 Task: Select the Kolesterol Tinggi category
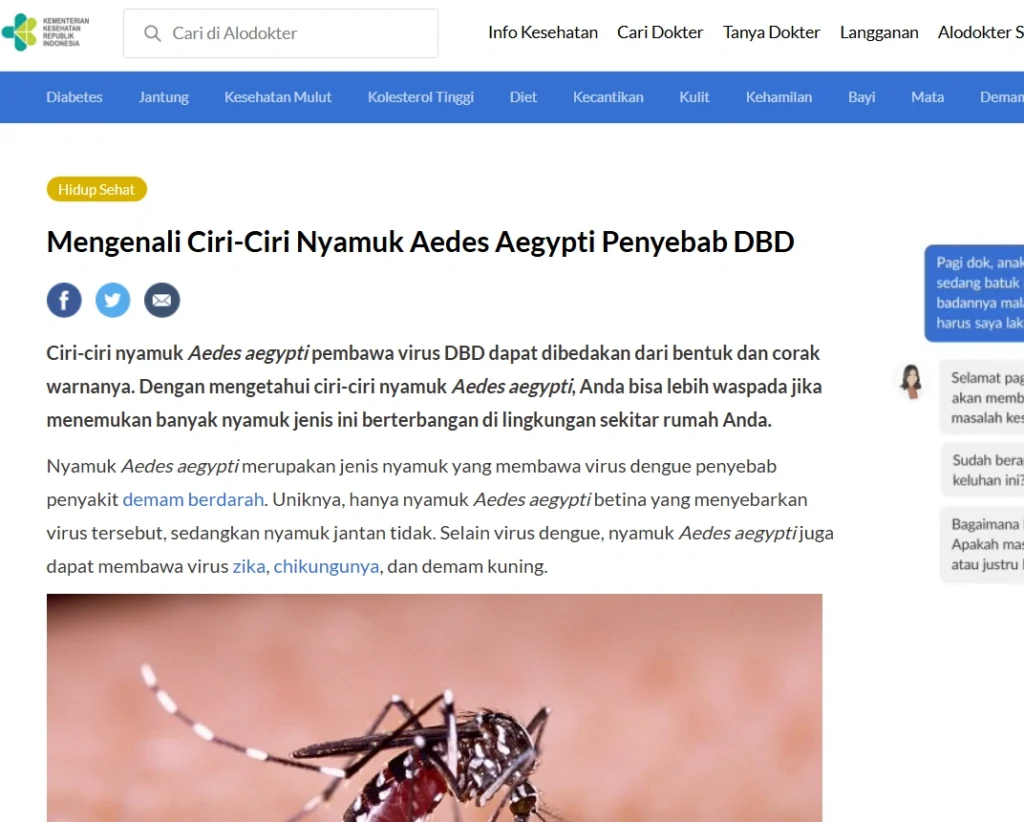pos(421,97)
